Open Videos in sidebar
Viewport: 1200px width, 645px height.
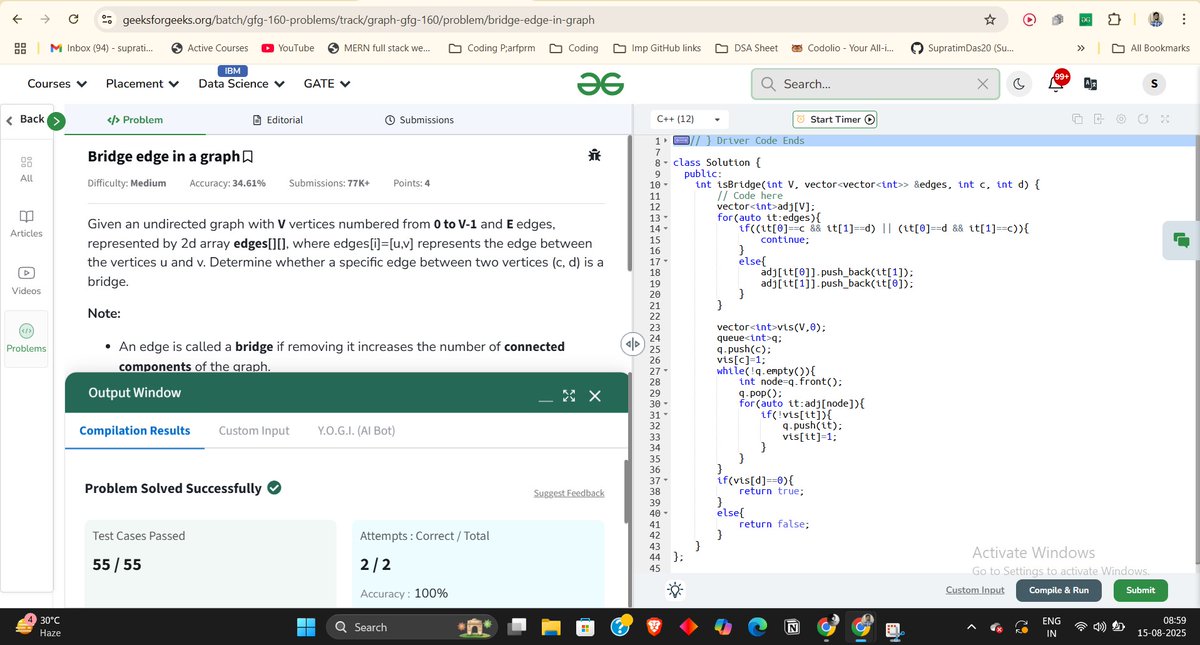[27, 281]
